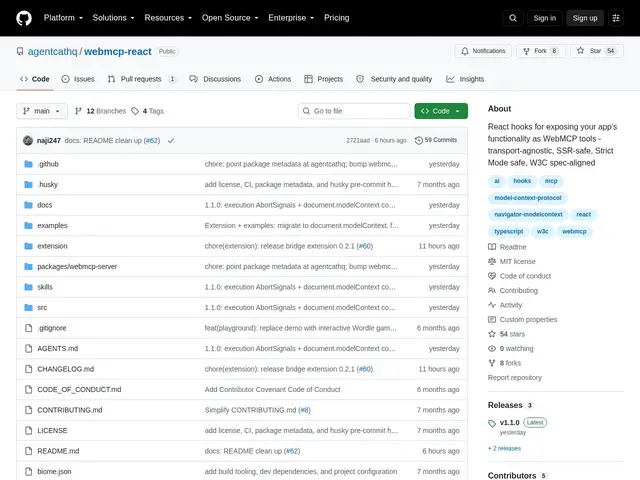
Task: Click the skills folder icon
Action: click(x=28, y=287)
